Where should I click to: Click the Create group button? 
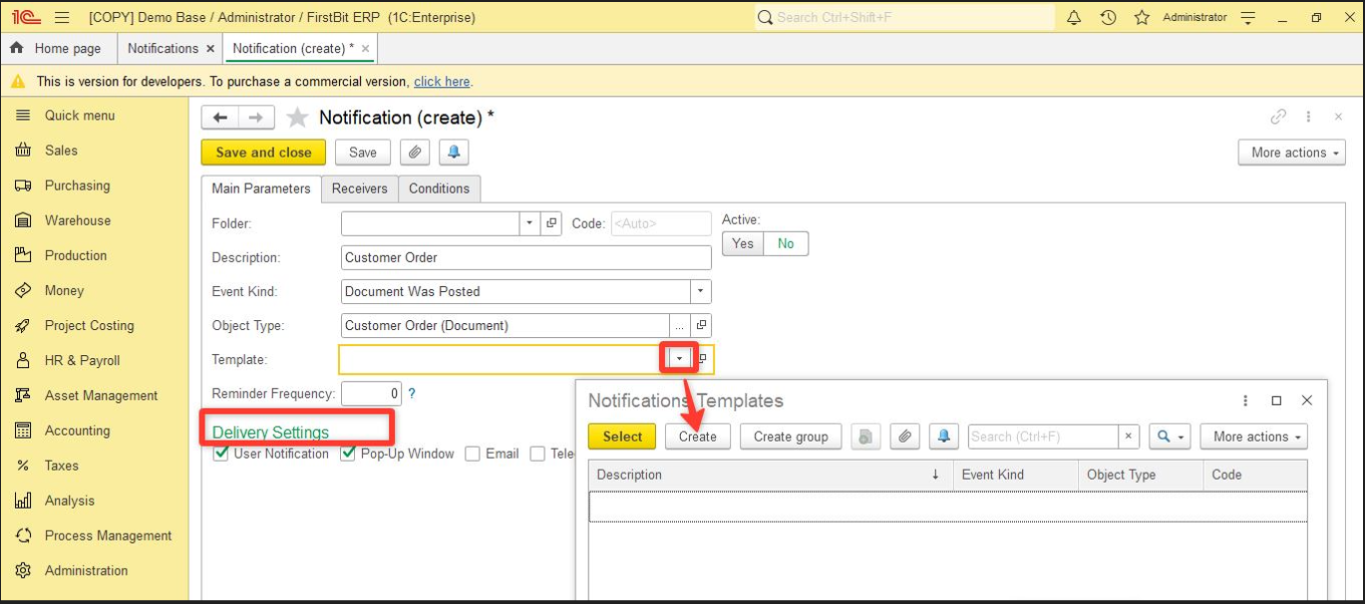pyautogui.click(x=791, y=436)
